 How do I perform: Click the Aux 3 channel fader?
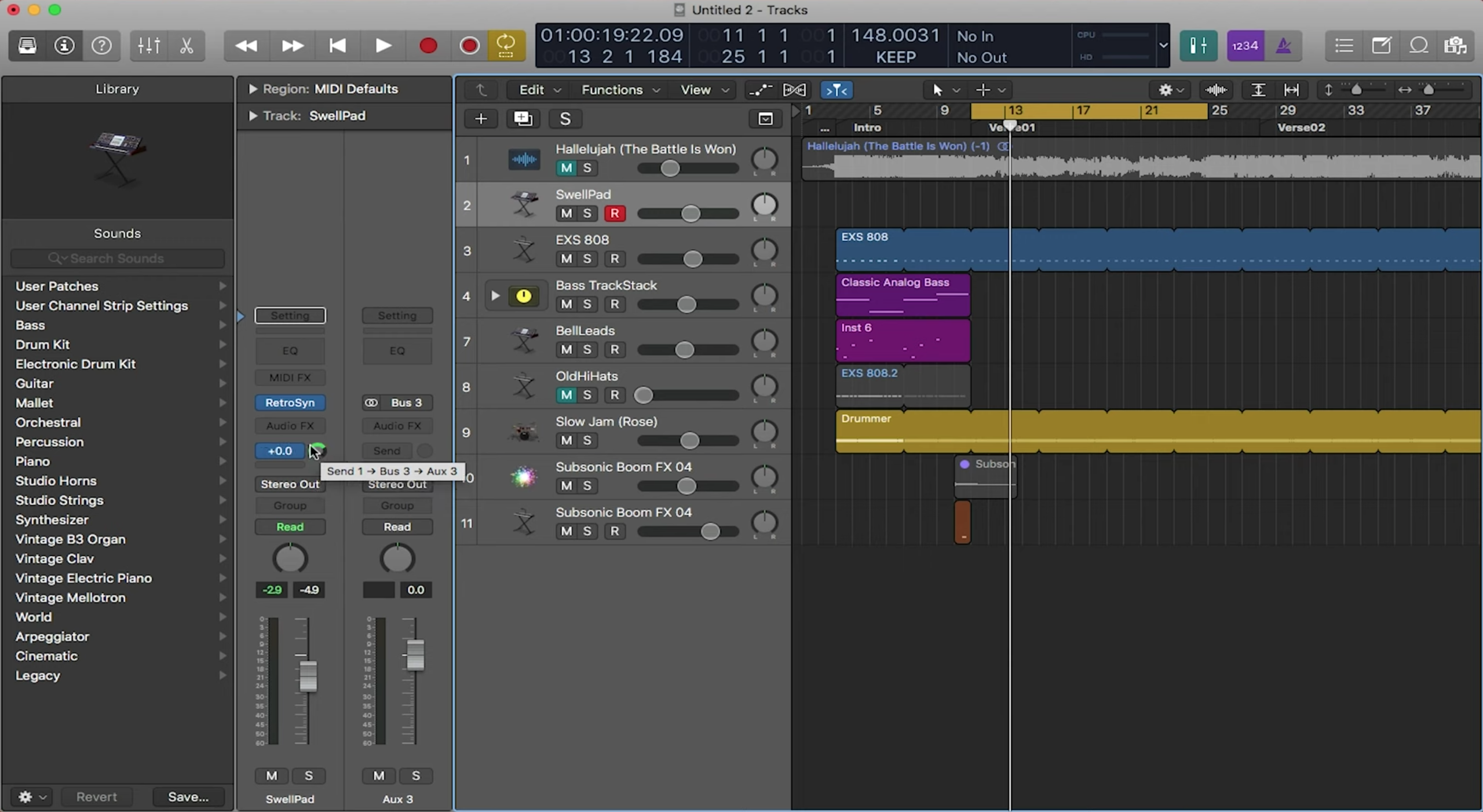tap(415, 656)
